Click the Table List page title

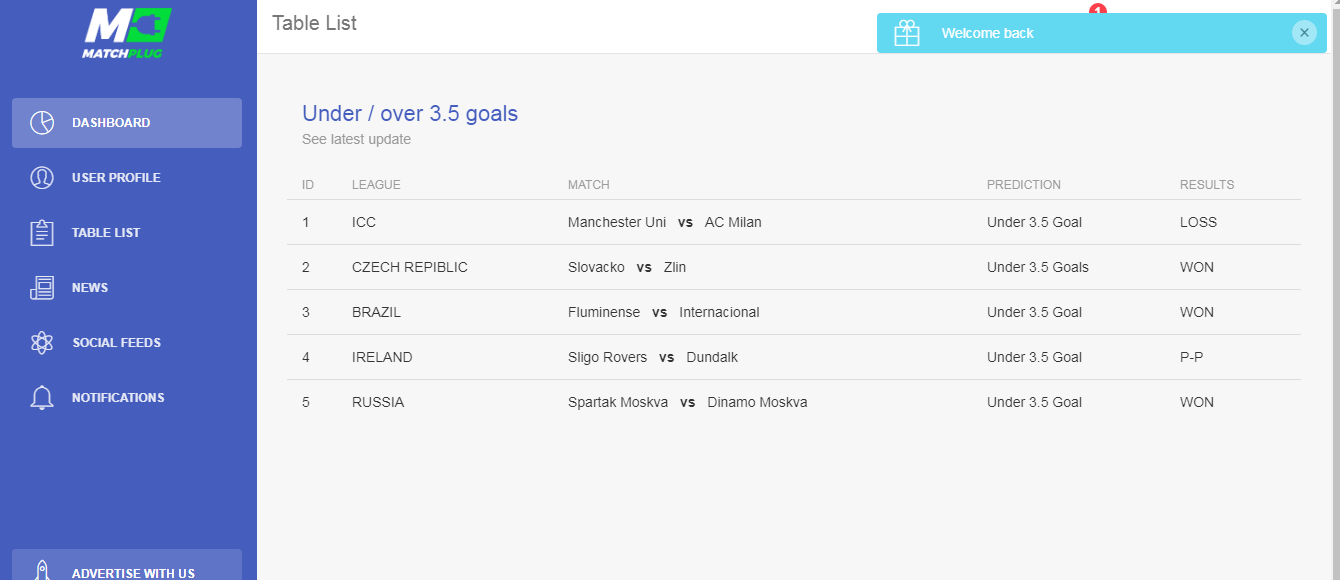pyautogui.click(x=314, y=23)
